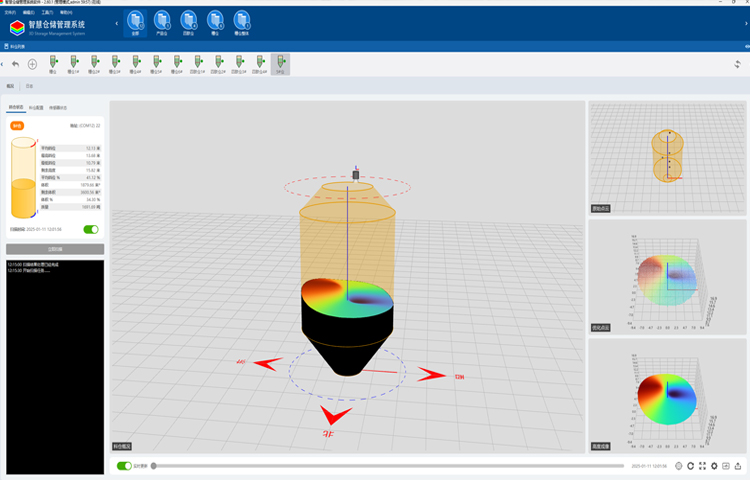Click the gray 立即扫描 scan button
This screenshot has width=750, height=480.
click(55, 249)
